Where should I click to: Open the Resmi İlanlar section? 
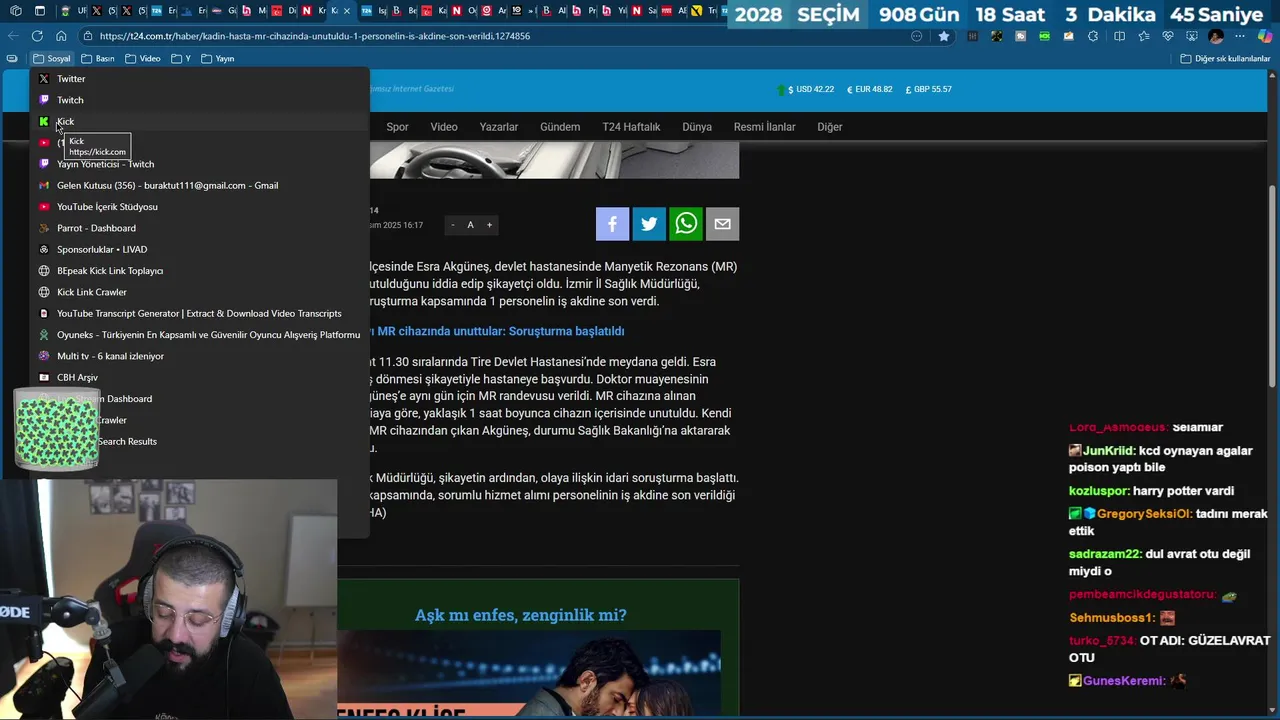(765, 127)
